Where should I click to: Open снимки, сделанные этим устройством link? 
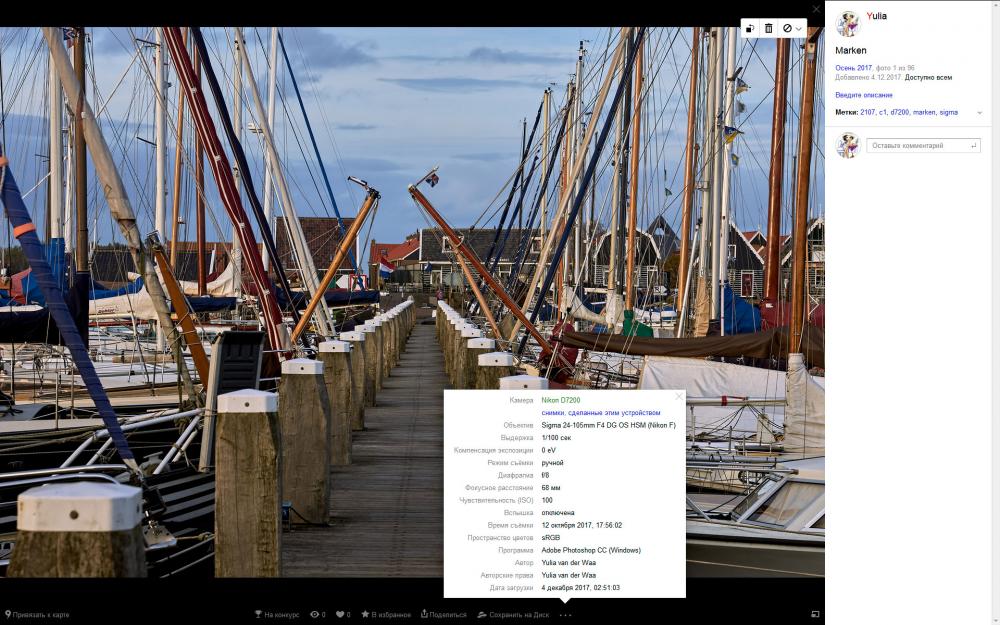(601, 413)
